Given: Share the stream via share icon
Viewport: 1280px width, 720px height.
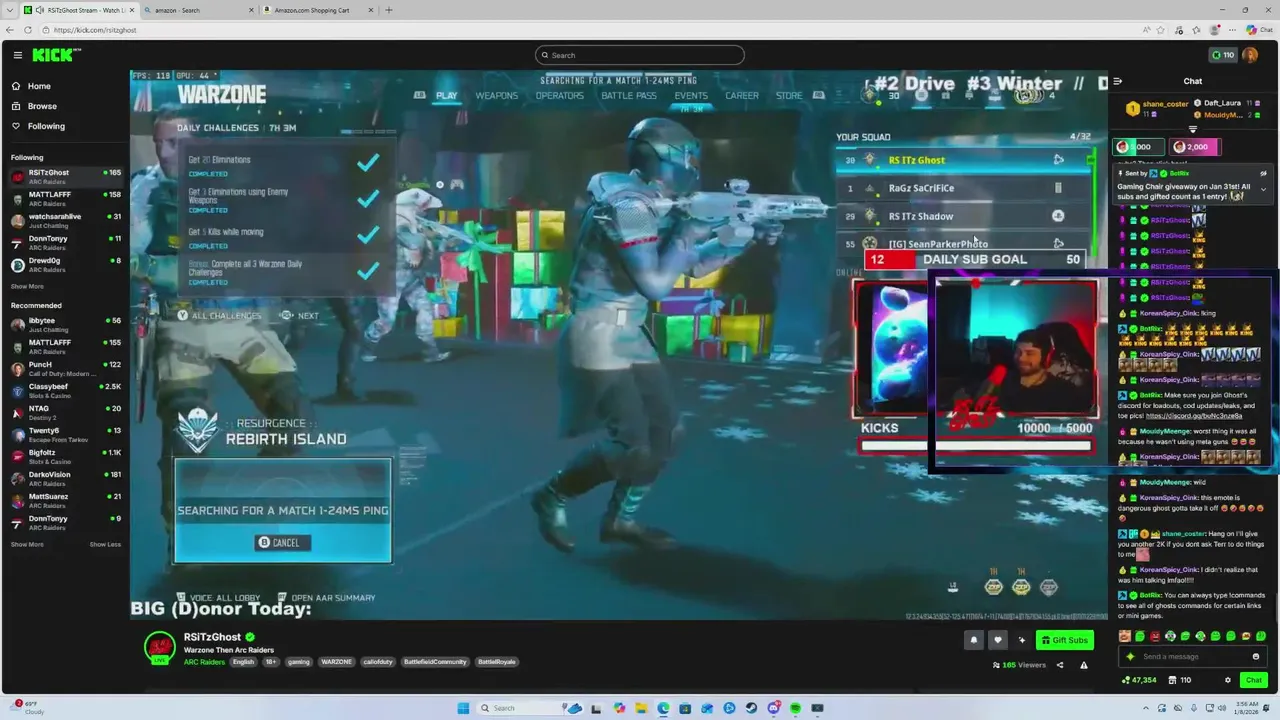Looking at the screenshot, I should coord(1060,665).
